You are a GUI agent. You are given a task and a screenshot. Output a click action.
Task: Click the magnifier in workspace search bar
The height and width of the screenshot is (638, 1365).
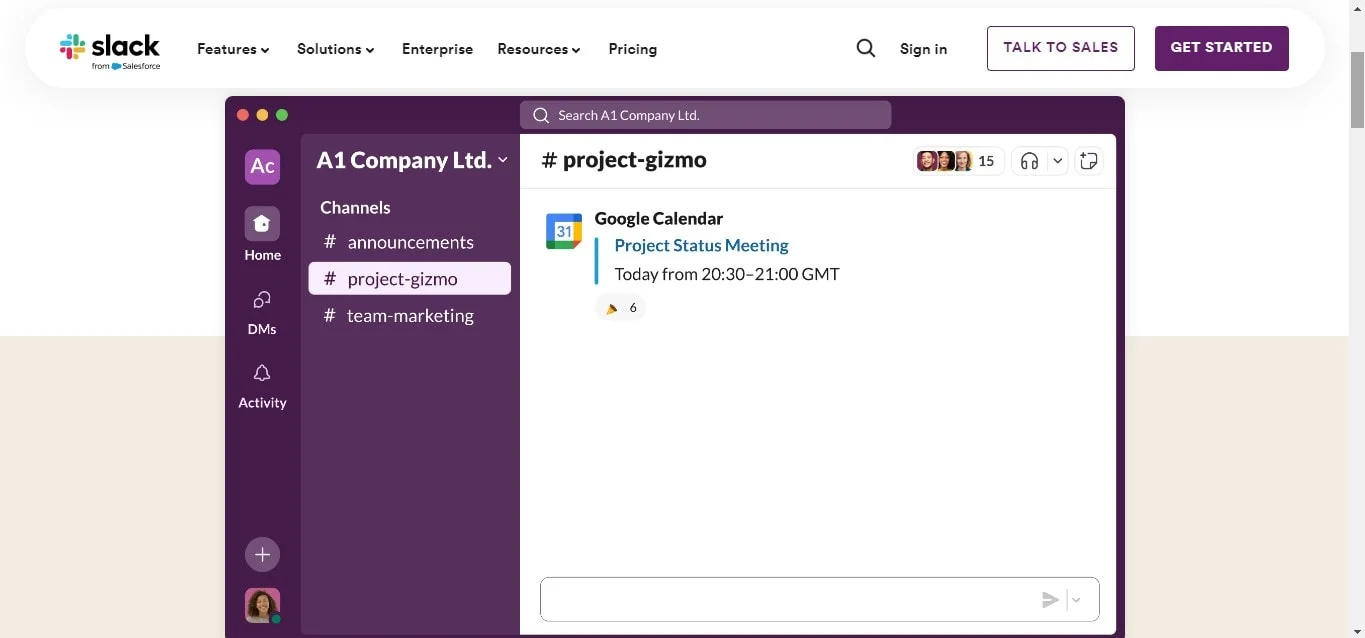coord(541,115)
